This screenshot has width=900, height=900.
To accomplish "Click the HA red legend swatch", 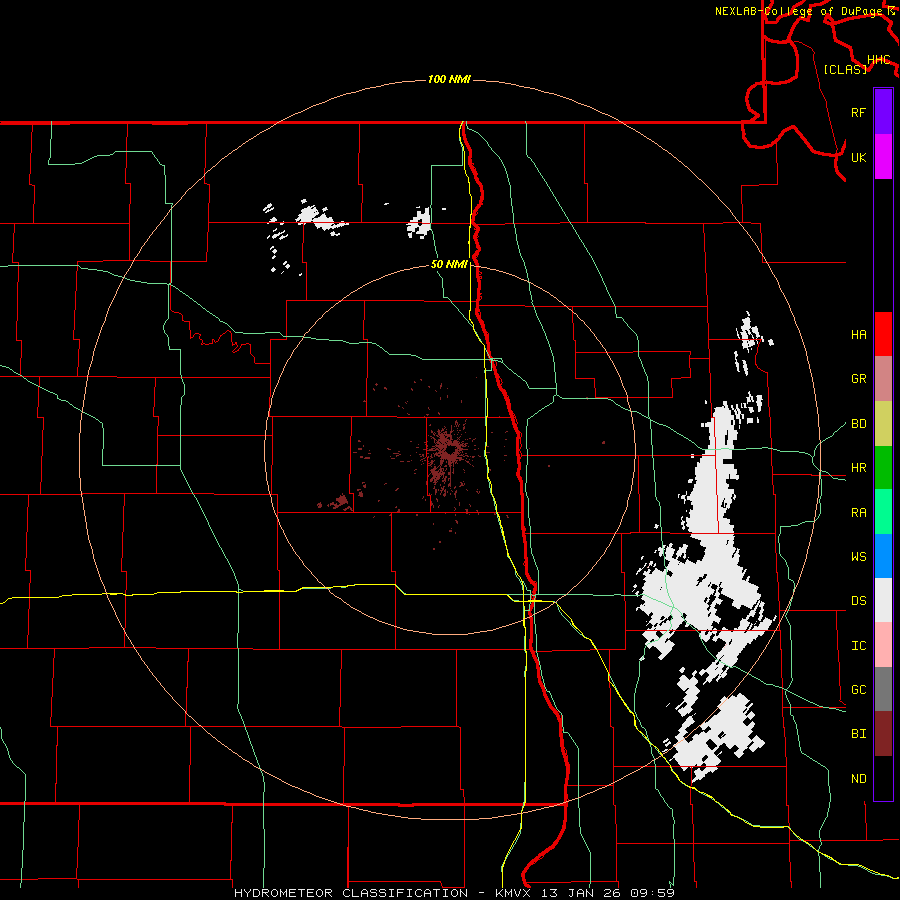I will tap(883, 334).
